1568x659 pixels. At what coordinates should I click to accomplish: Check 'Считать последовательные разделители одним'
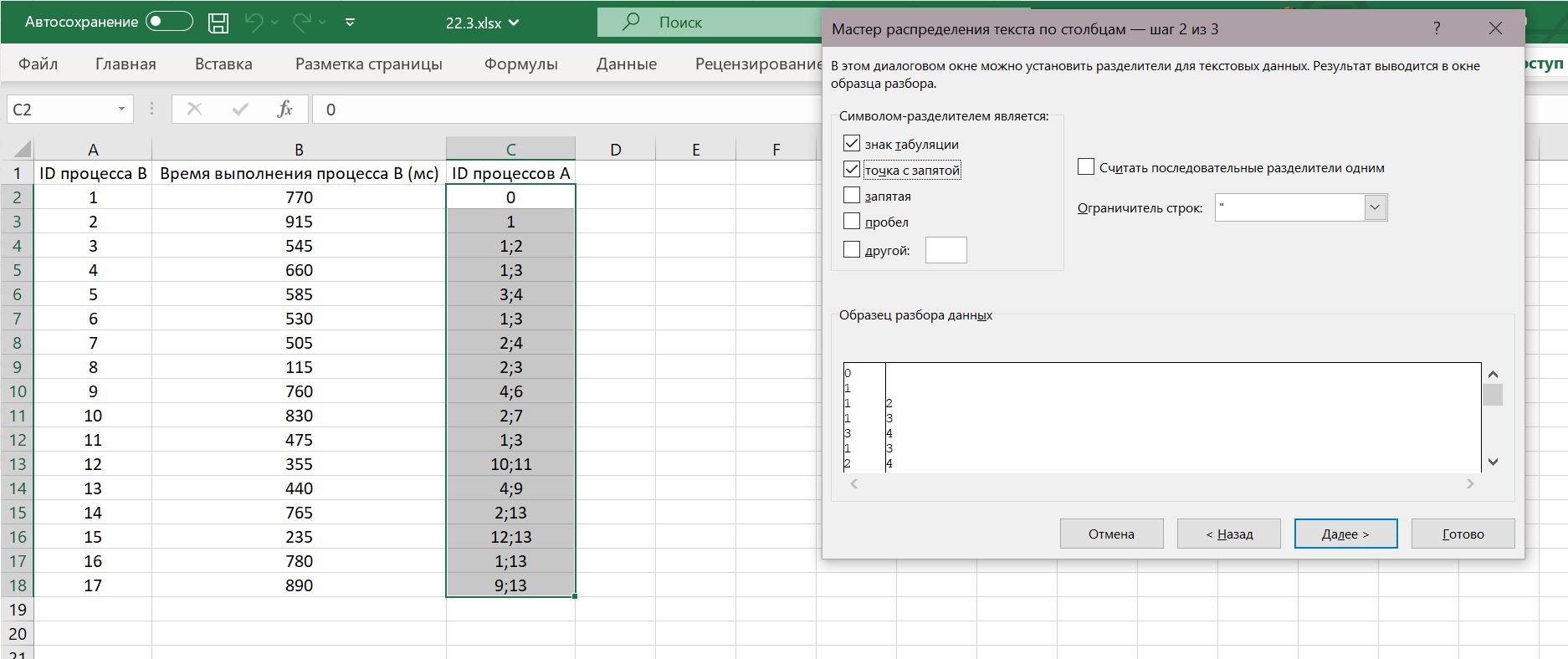[1086, 167]
